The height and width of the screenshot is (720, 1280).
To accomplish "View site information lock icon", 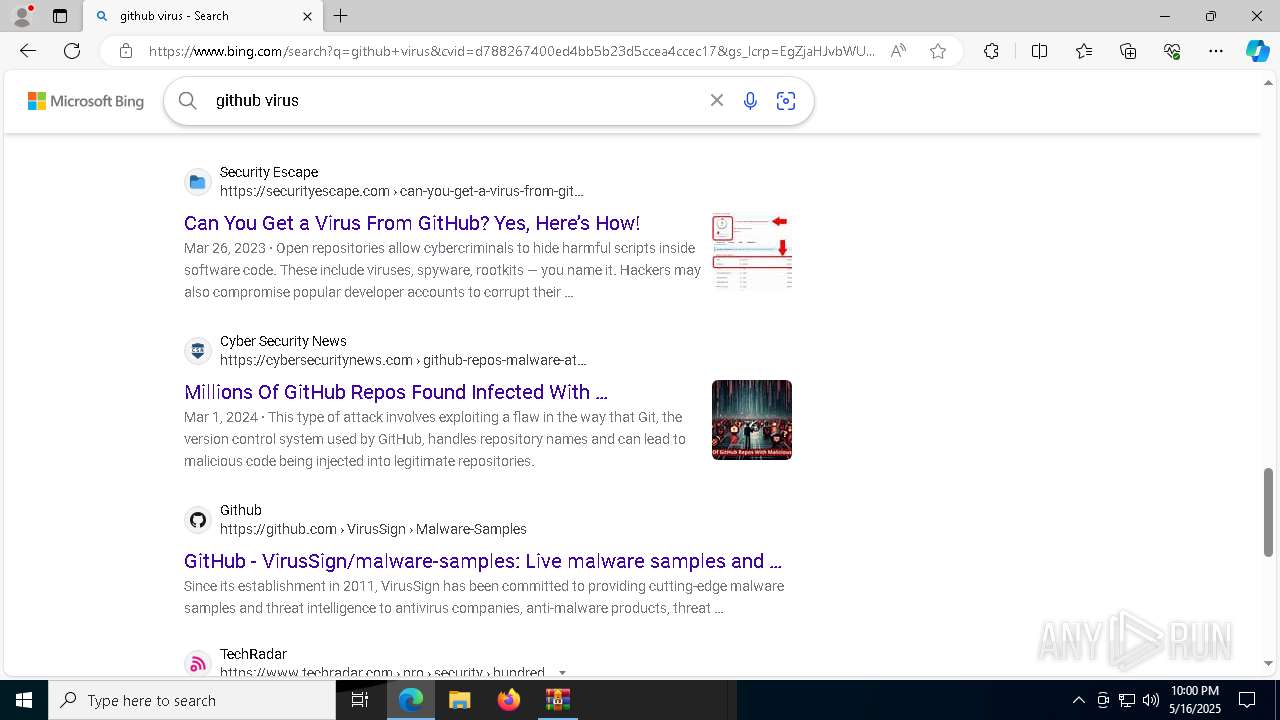I will pos(126,51).
